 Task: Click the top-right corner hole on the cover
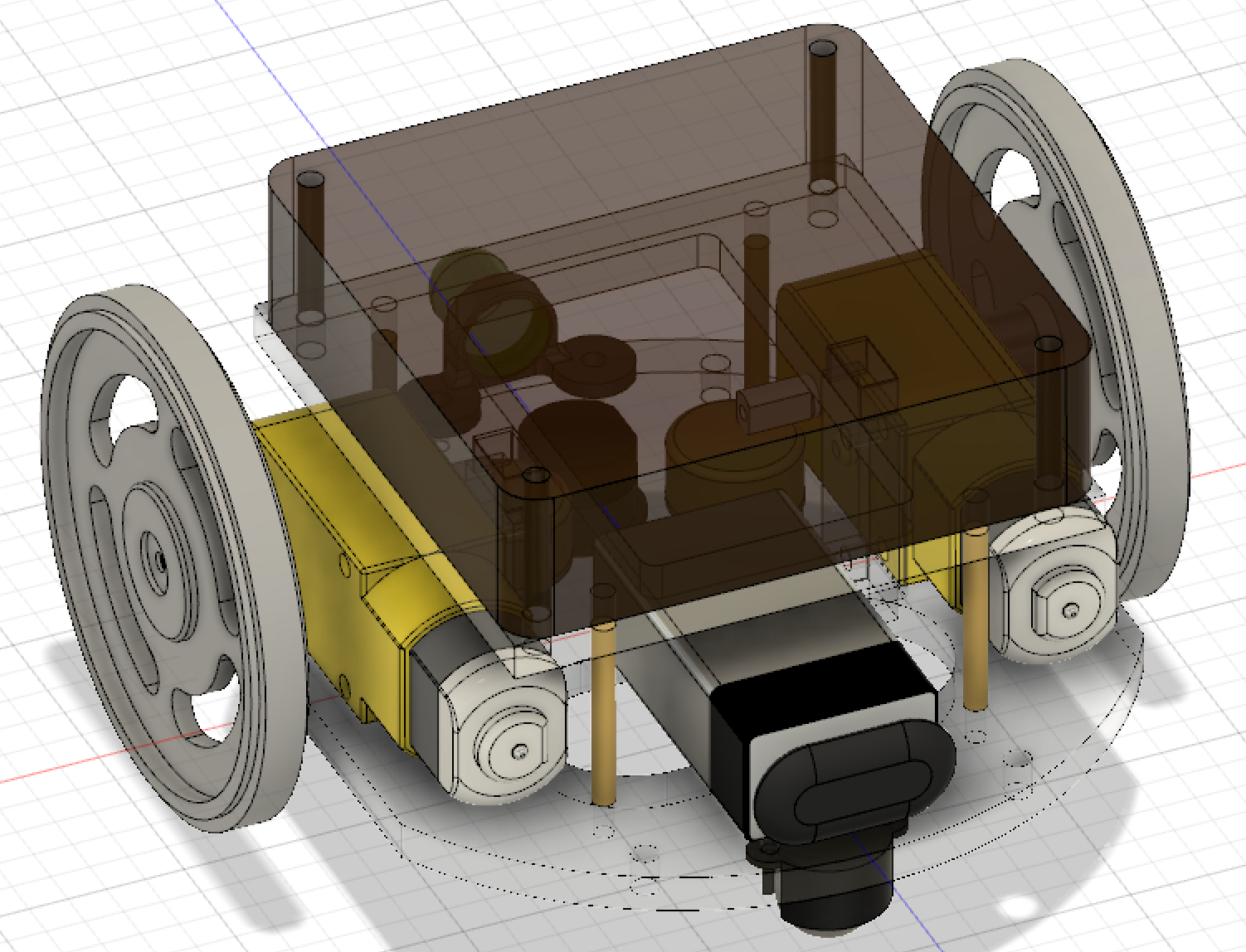click(x=822, y=48)
